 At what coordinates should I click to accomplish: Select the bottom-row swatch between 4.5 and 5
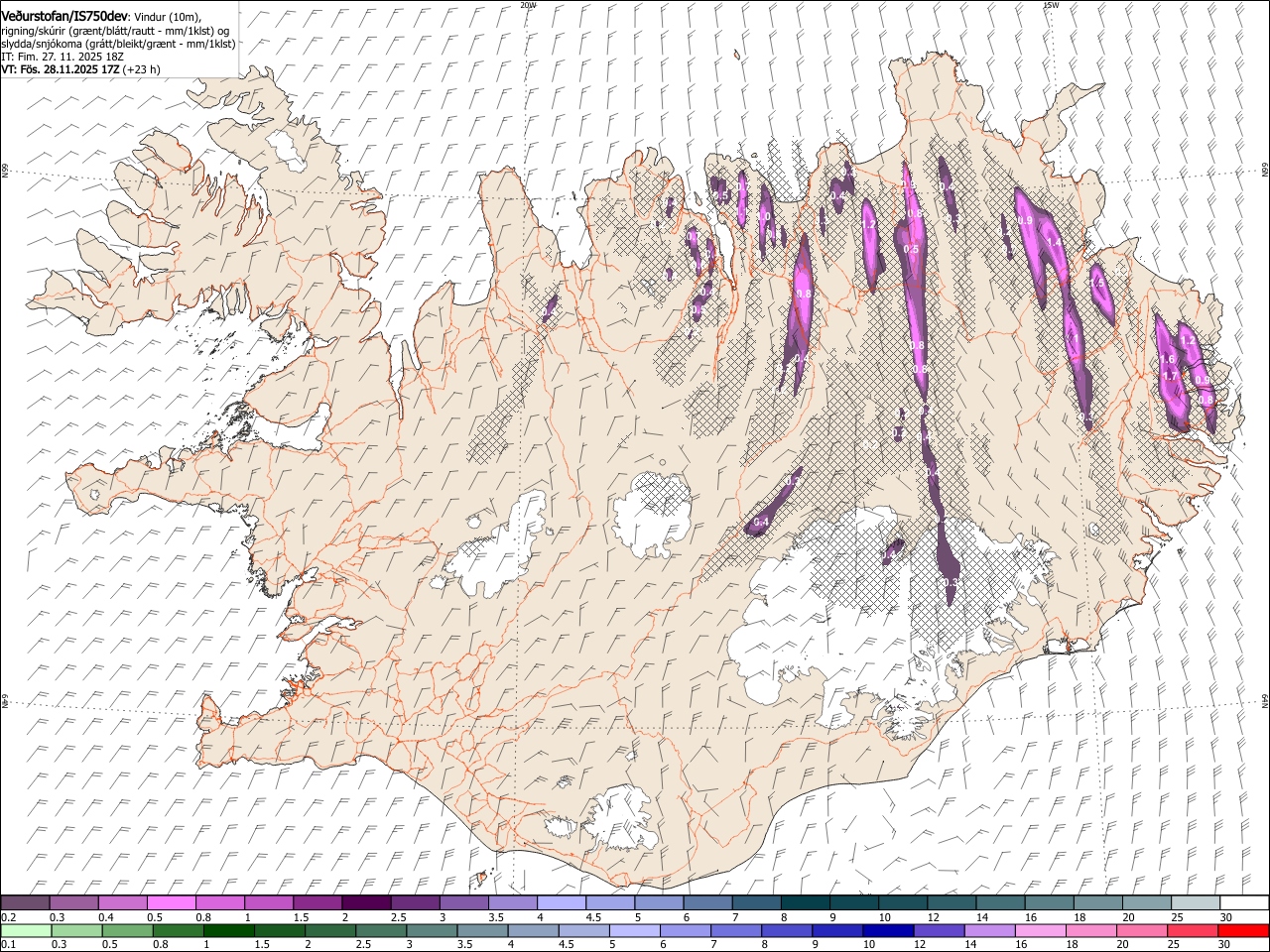click(x=583, y=931)
